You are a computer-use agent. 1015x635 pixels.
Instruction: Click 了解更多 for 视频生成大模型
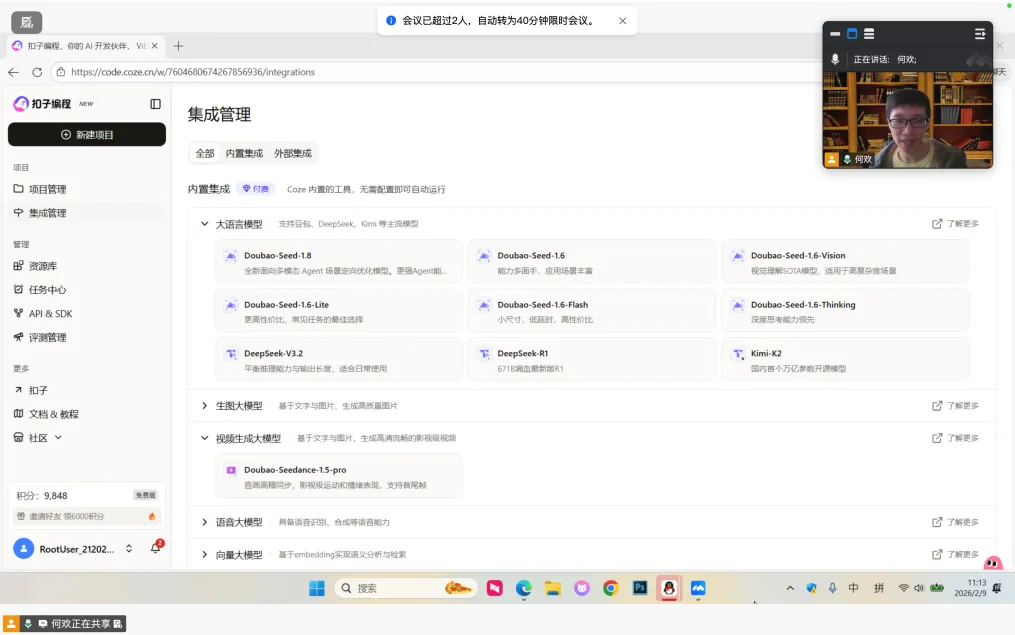coord(955,438)
